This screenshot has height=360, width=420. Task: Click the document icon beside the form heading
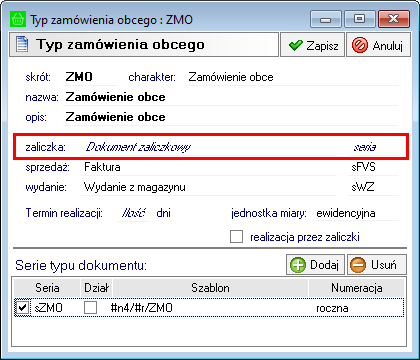pyautogui.click(x=22, y=44)
